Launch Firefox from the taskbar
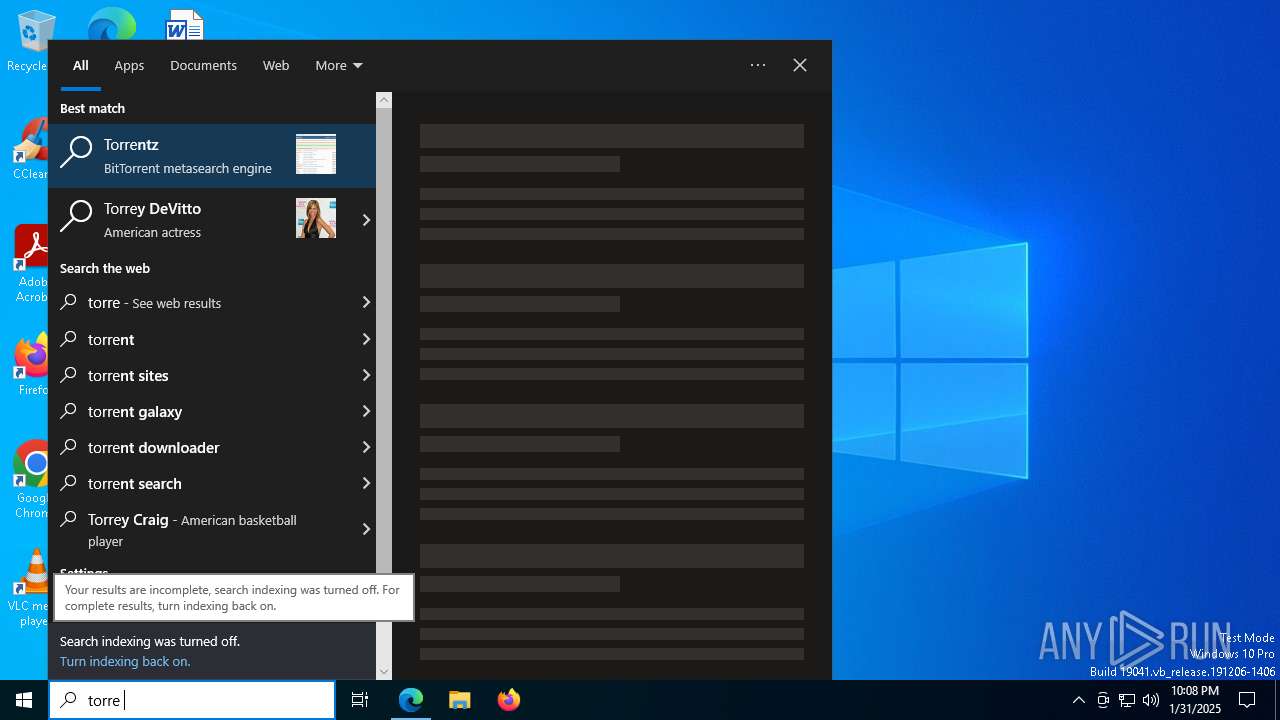The image size is (1280, 720). 509,700
